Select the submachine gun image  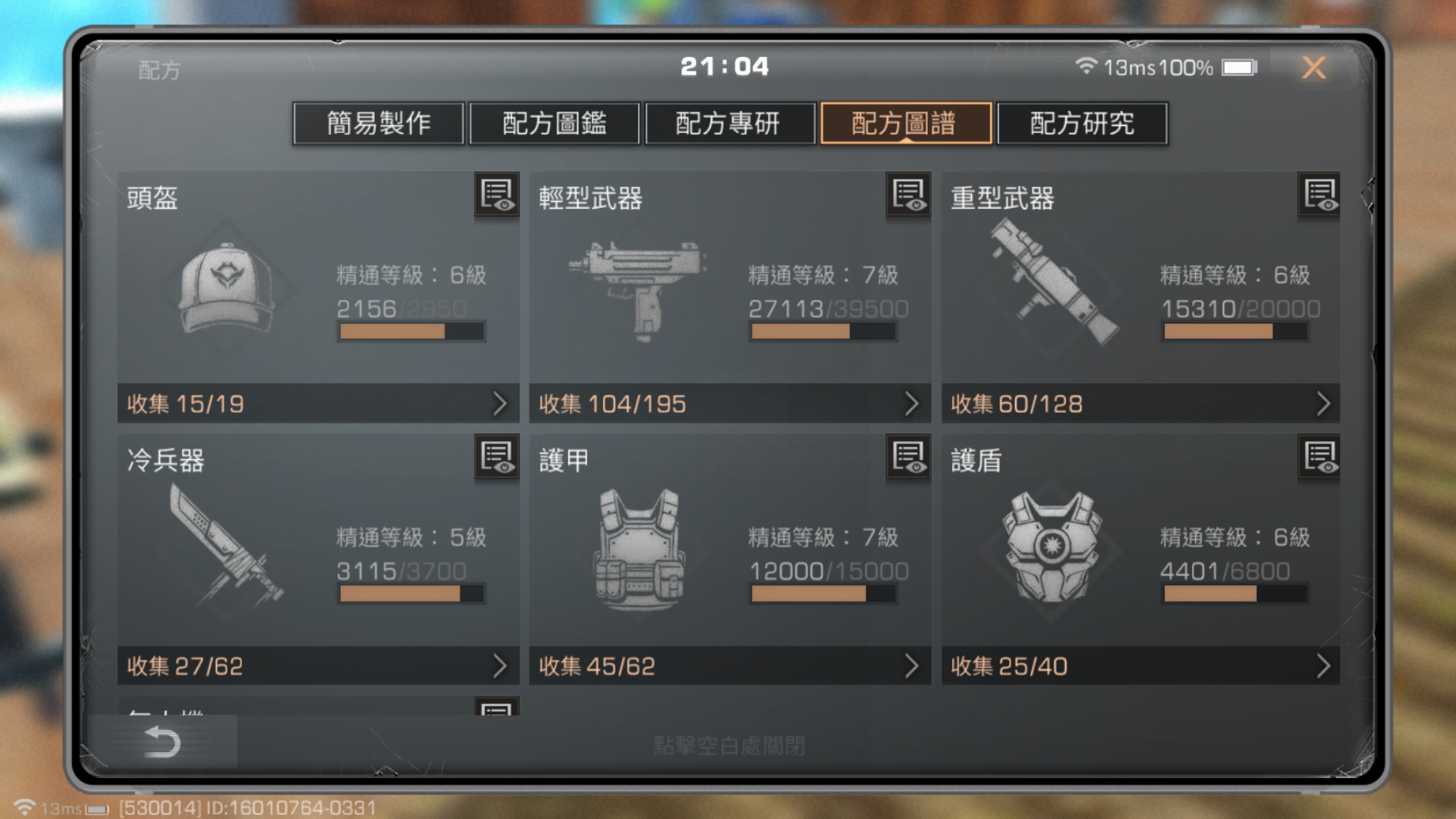pos(639,288)
